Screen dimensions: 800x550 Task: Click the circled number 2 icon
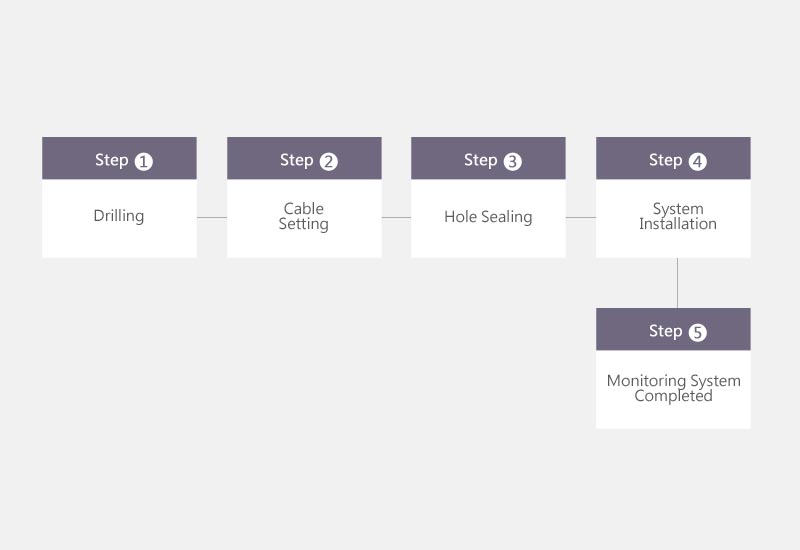click(x=329, y=162)
